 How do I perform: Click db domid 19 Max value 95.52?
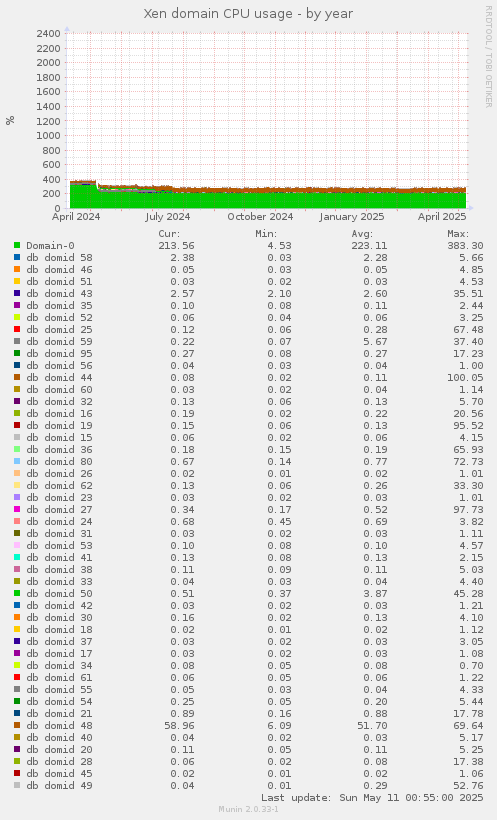pyautogui.click(x=468, y=426)
